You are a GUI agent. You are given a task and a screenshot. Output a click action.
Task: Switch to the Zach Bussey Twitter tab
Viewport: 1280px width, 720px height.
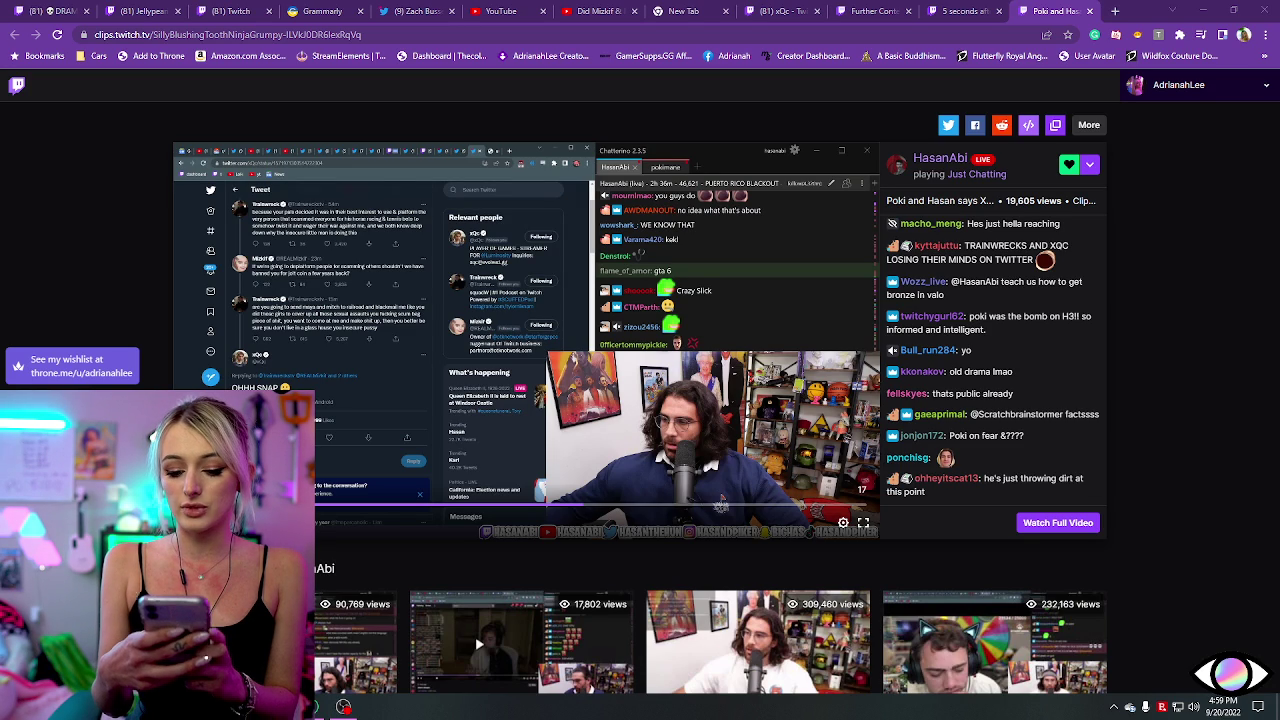coord(415,11)
